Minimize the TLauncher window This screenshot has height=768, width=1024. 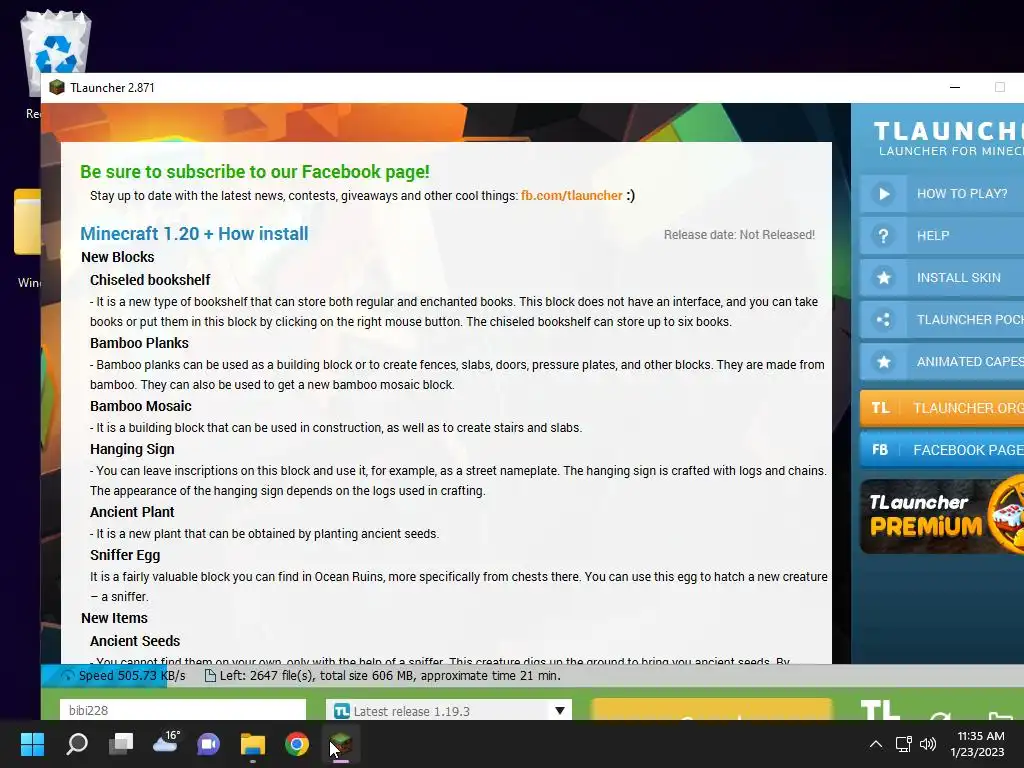pos(955,88)
